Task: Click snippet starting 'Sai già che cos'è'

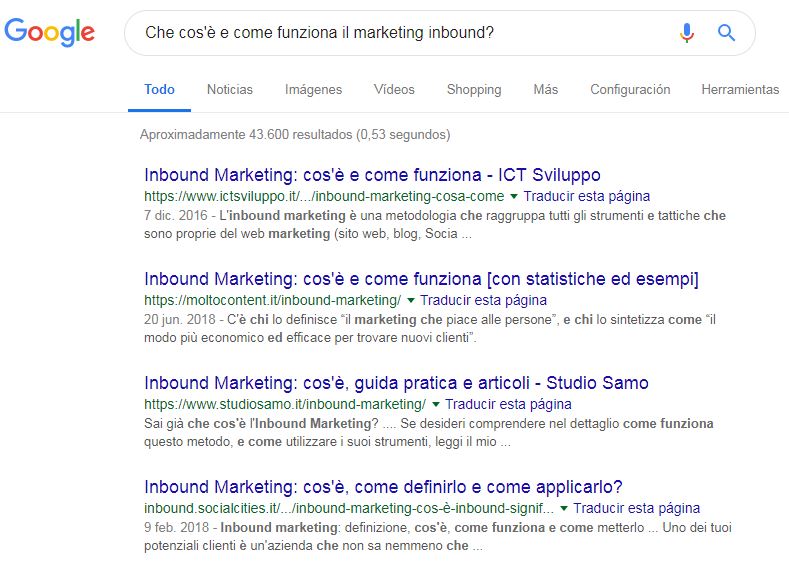Action: [429, 433]
